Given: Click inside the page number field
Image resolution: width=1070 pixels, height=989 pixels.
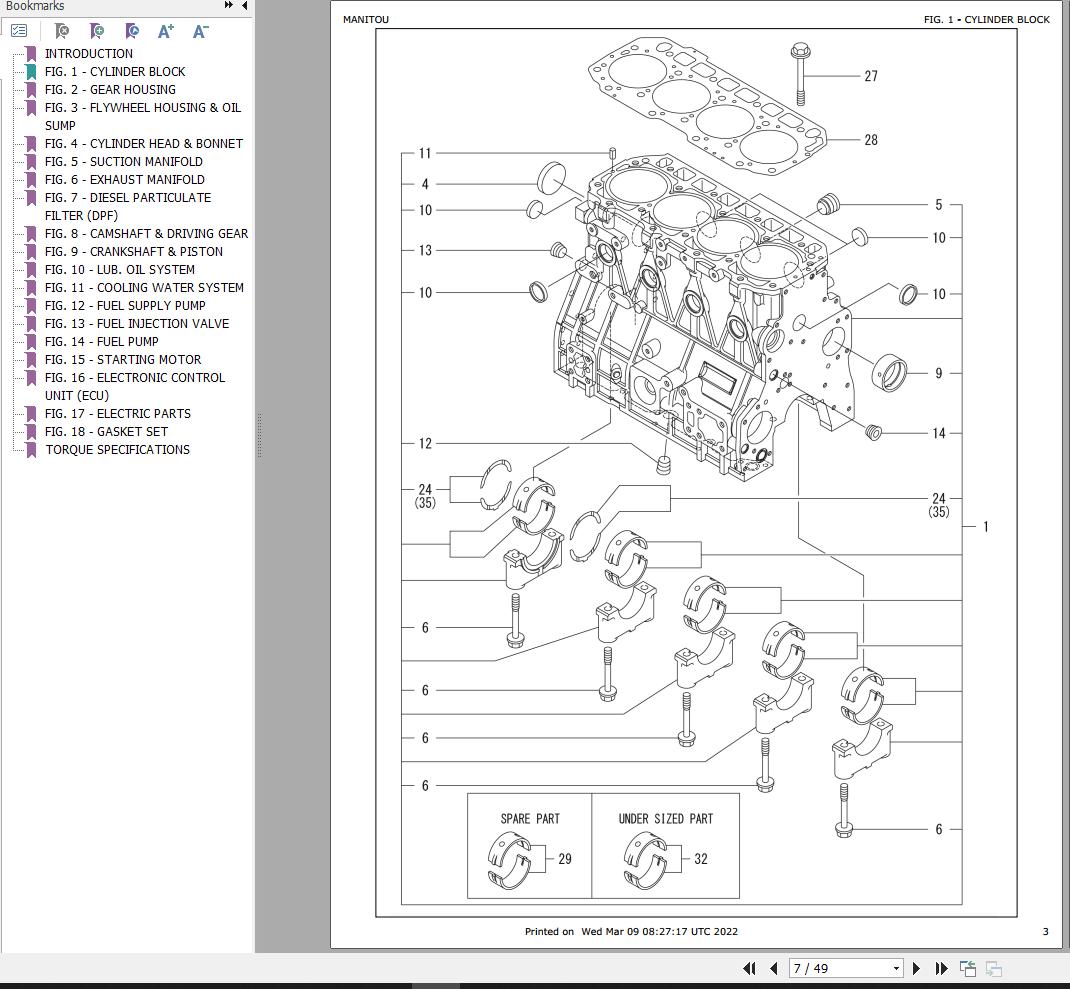Looking at the screenshot, I should pos(840,968).
